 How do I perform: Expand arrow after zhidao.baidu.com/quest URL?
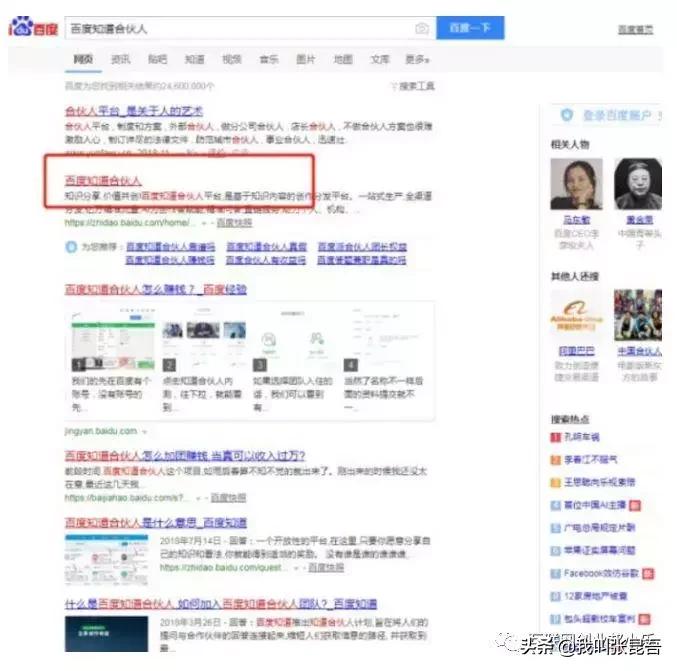[x=296, y=568]
